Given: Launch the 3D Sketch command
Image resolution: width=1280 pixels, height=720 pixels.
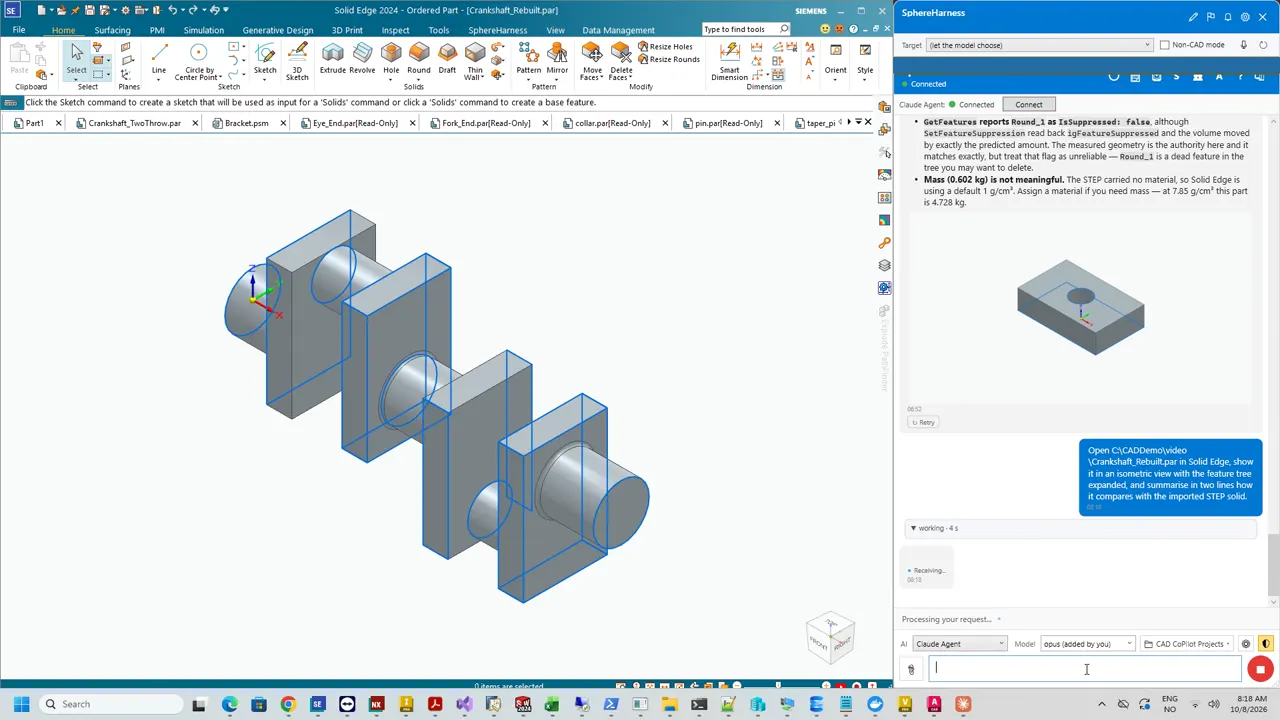Looking at the screenshot, I should (297, 60).
